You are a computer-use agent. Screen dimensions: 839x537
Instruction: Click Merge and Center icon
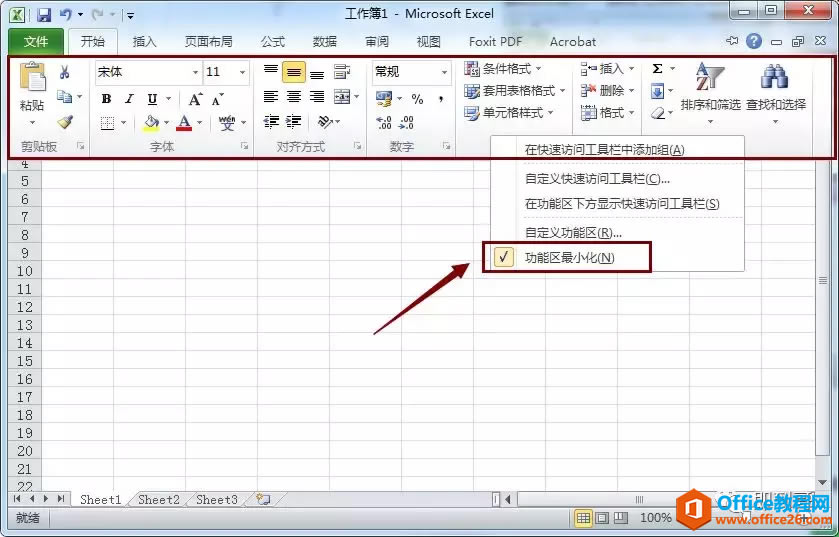[x=341, y=97]
